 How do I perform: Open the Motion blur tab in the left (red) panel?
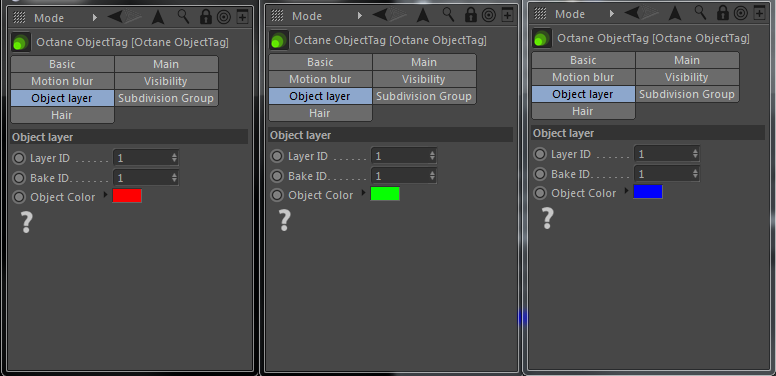click(x=62, y=81)
